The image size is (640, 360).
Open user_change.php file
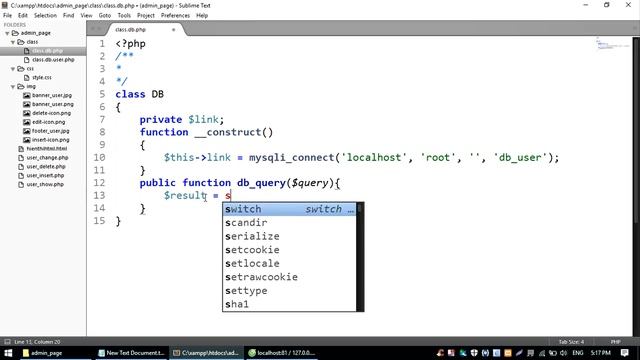tap(47, 158)
